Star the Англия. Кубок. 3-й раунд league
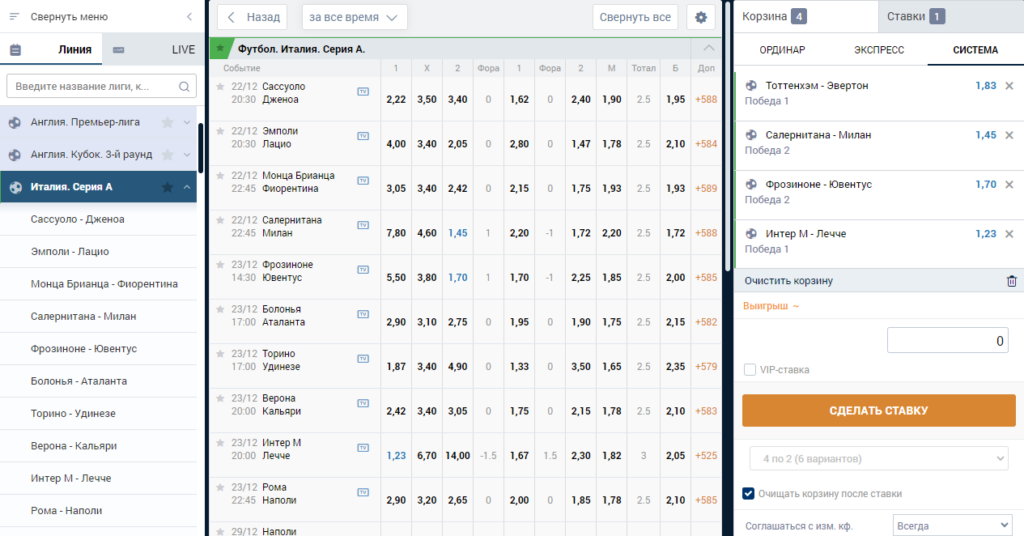The height and width of the screenshot is (536, 1024). coord(167,155)
